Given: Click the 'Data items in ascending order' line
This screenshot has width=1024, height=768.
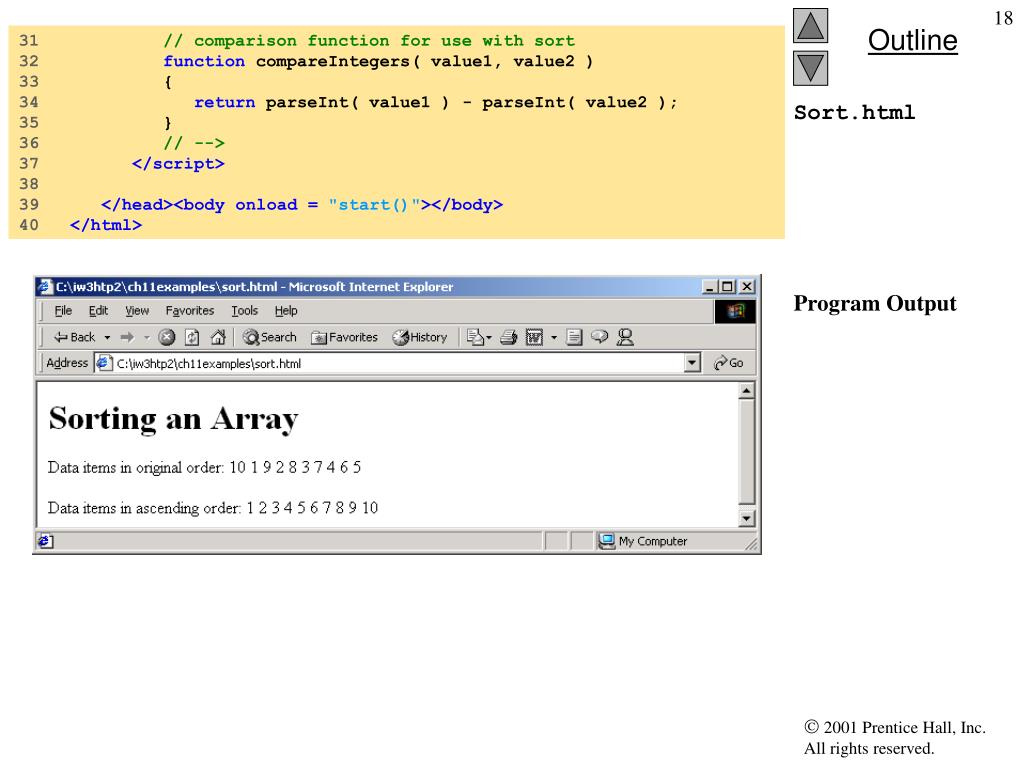Looking at the screenshot, I should click(213, 508).
